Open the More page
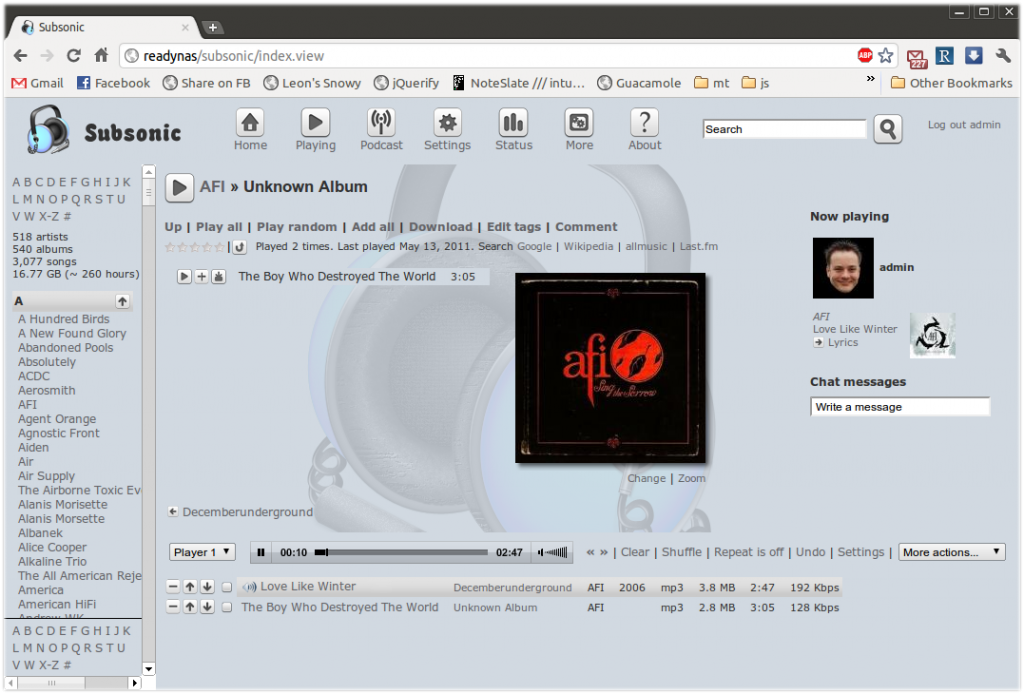Image resolution: width=1024 pixels, height=694 pixels. pos(579,130)
